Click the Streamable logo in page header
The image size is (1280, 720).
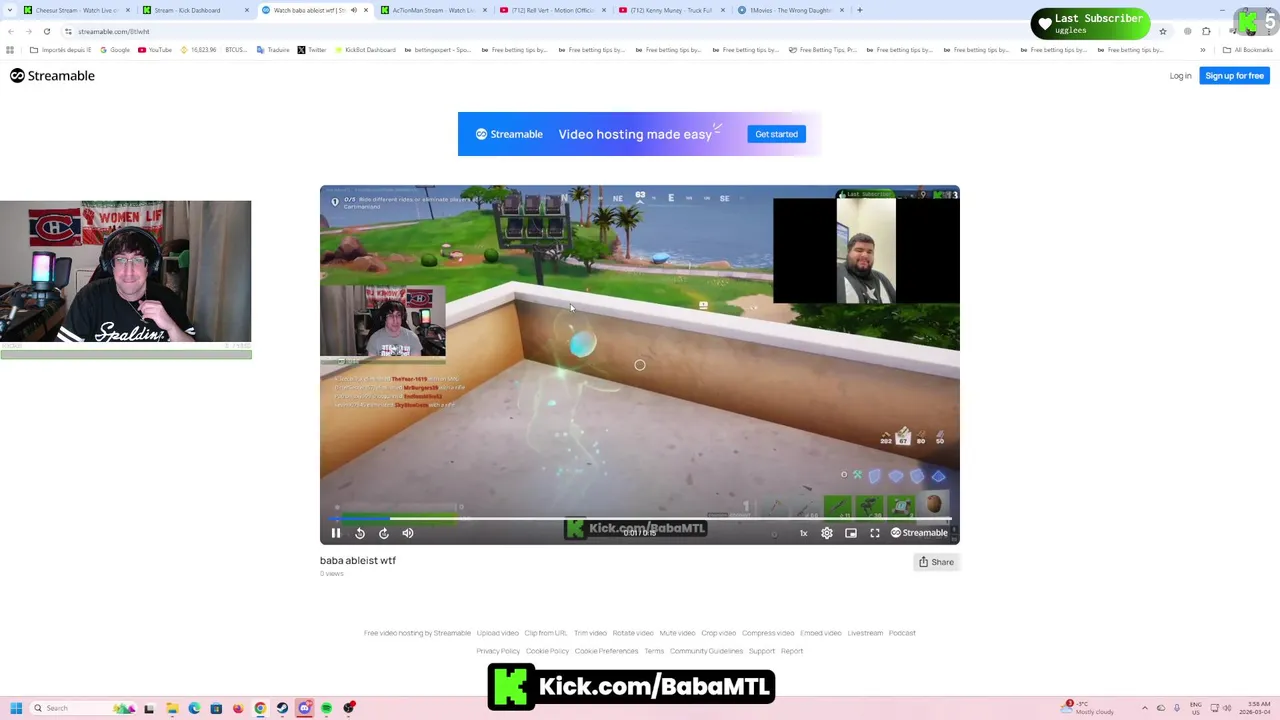(x=52, y=76)
